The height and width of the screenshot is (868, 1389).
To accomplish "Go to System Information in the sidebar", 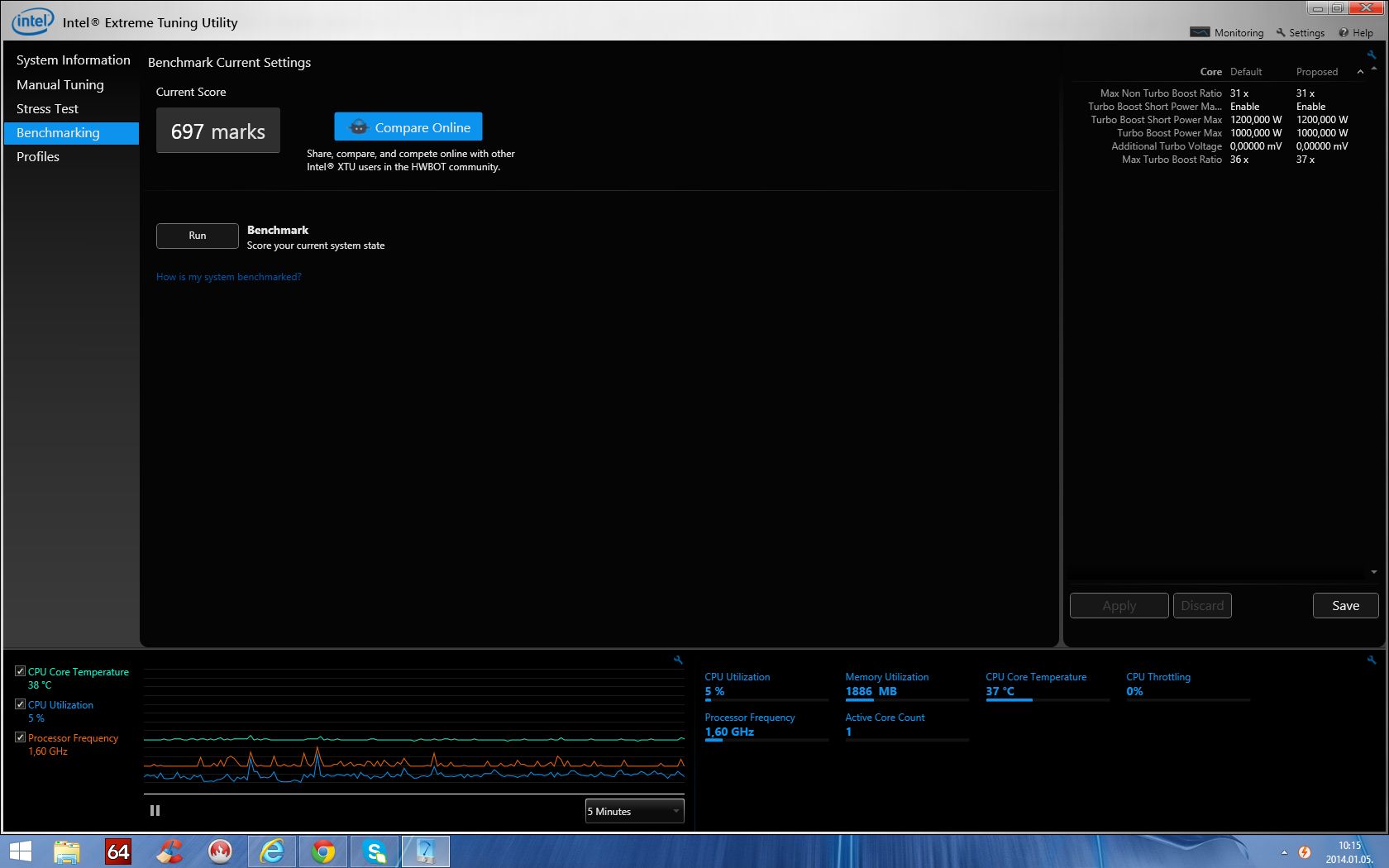I will [x=73, y=60].
